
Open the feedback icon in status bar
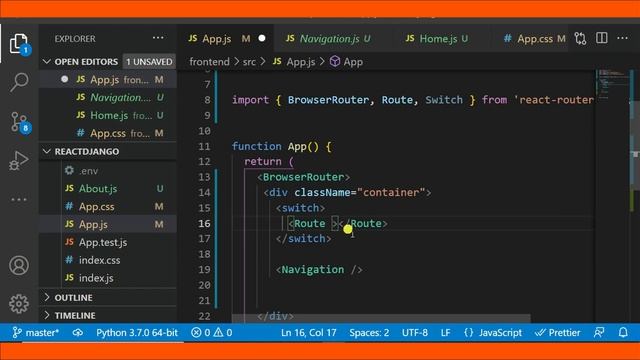point(599,333)
